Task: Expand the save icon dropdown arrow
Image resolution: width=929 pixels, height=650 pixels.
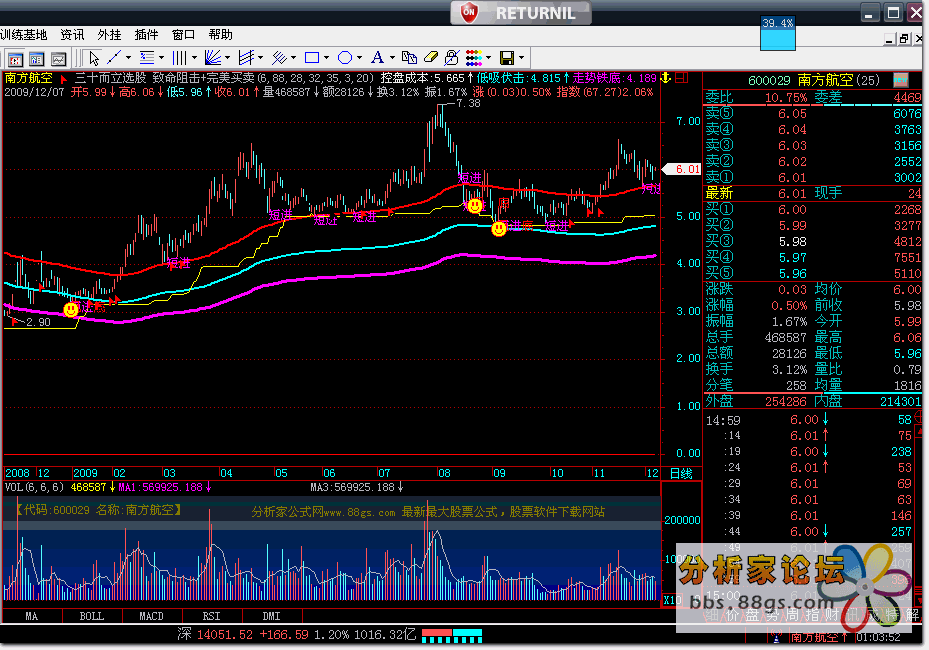Action: [x=521, y=58]
